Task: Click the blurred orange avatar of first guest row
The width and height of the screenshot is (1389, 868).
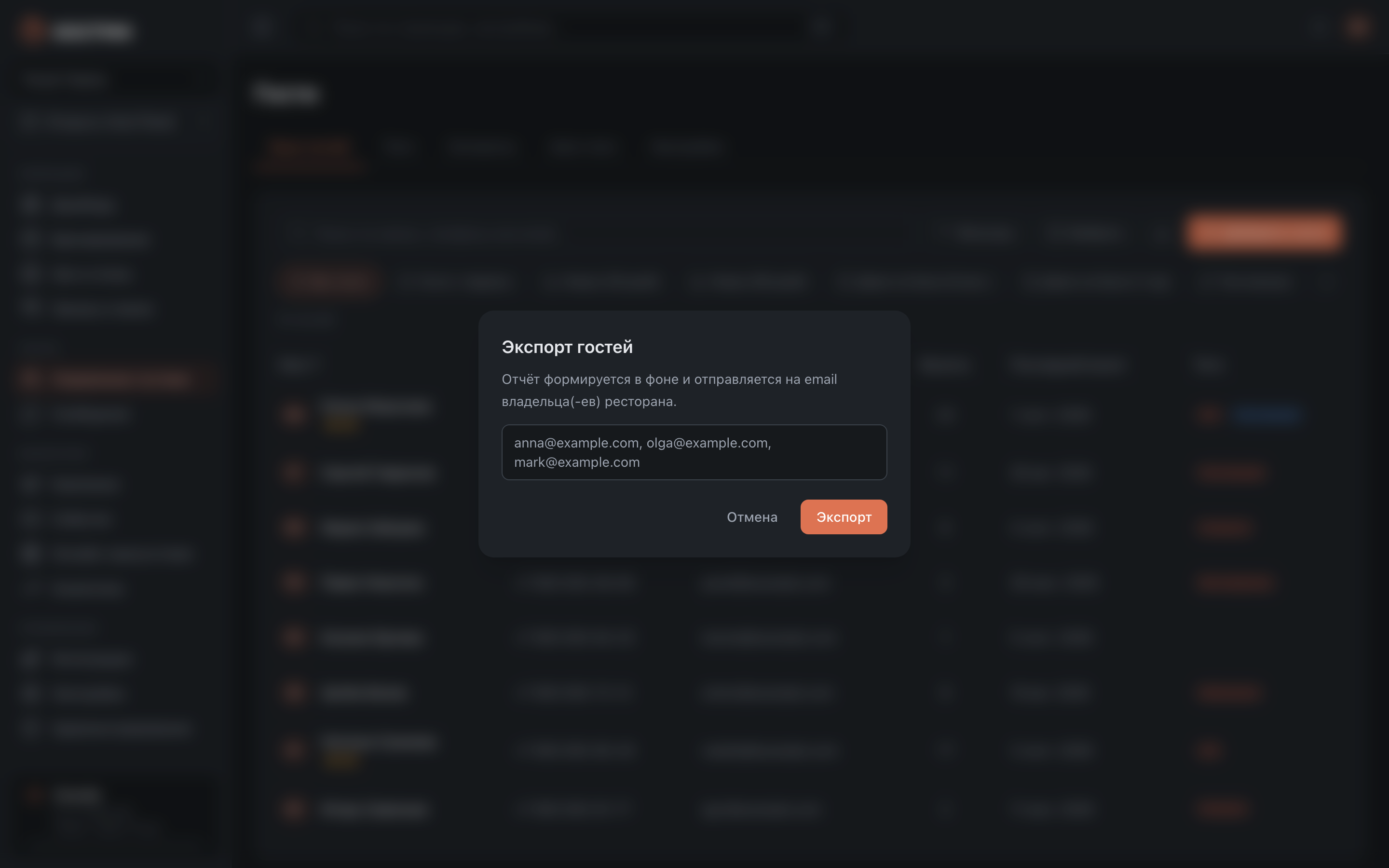Action: (294, 415)
